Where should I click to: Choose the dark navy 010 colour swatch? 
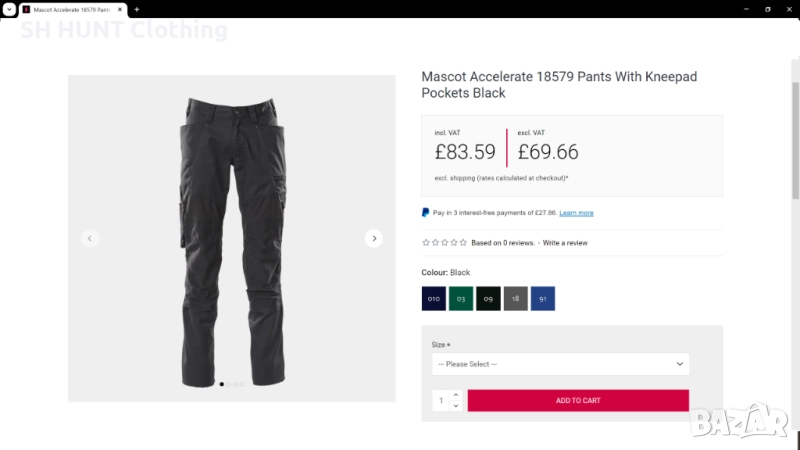point(434,298)
